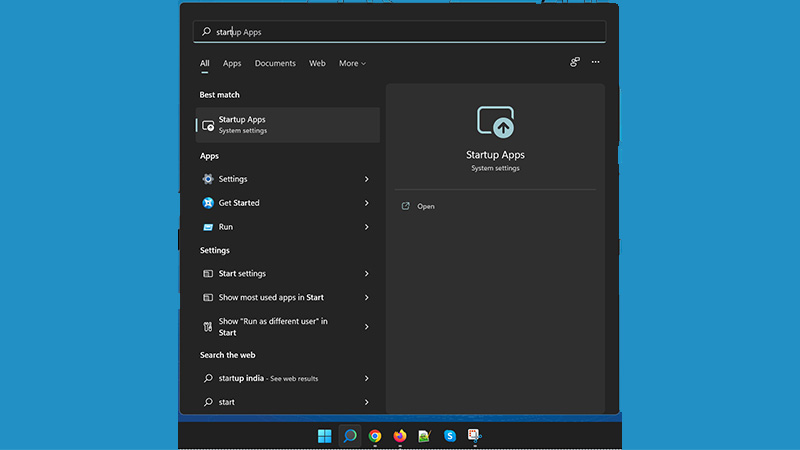This screenshot has width=800, height=450.
Task: Expand Show most used apps chevron
Action: tap(366, 297)
